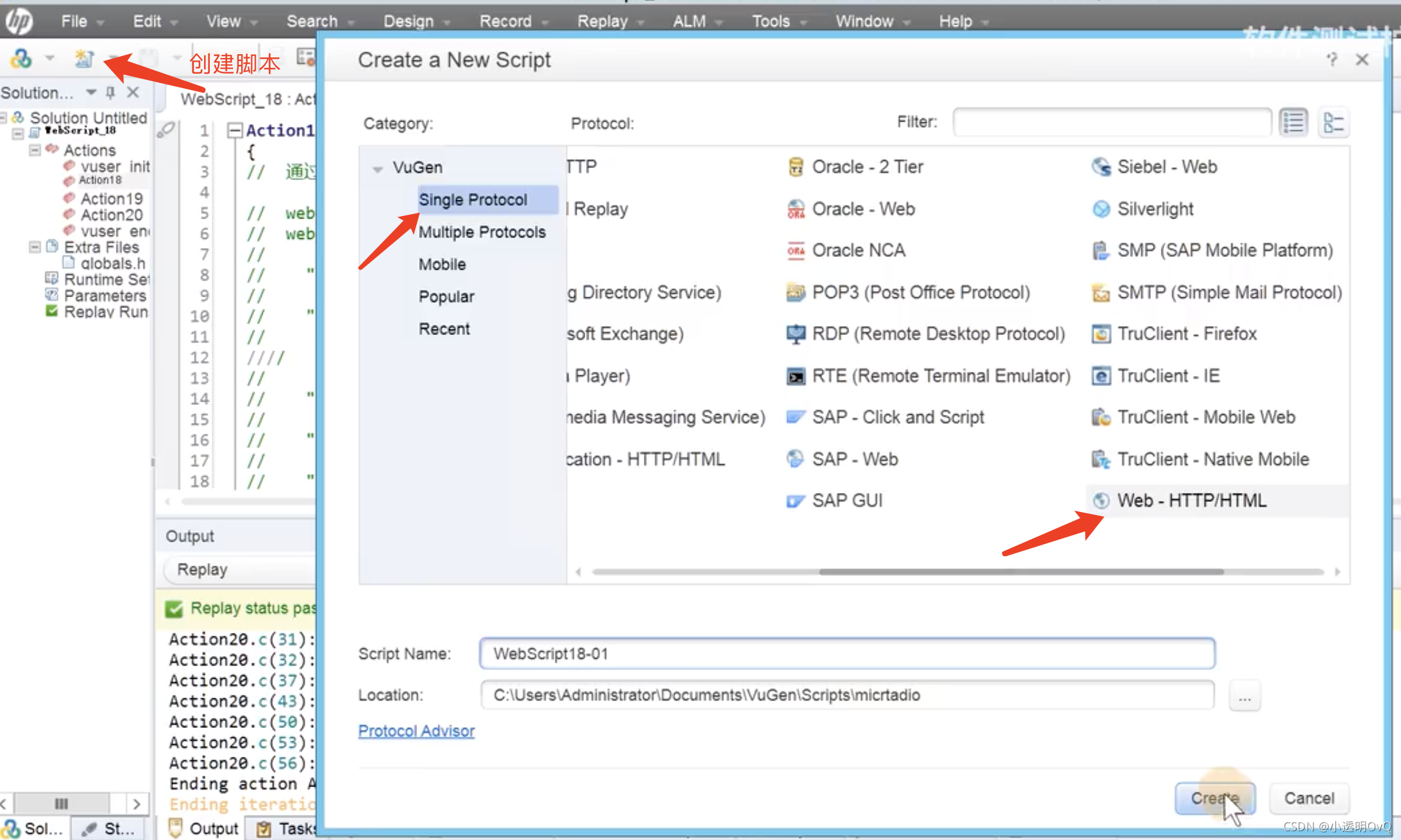
Task: Click the Script Name input field
Action: (847, 654)
